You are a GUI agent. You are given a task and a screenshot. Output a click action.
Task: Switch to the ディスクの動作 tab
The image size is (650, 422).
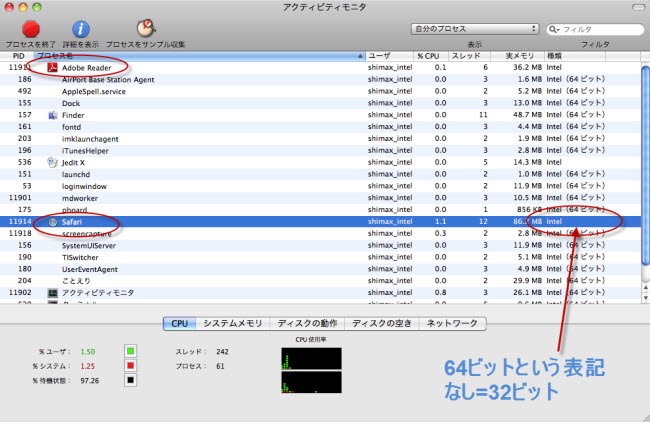point(307,323)
